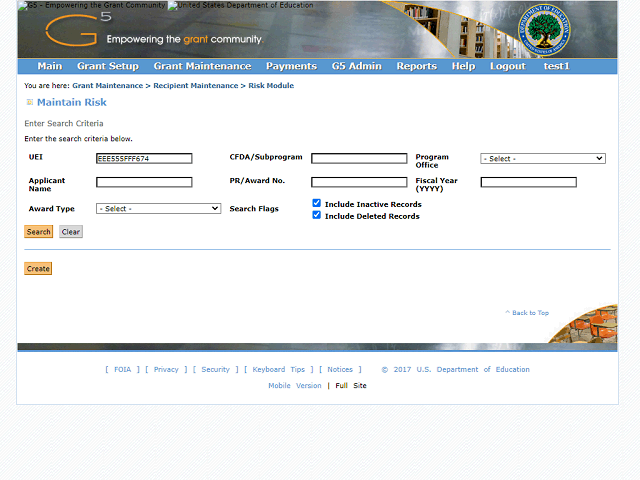Click the Full Site footer text
The width and height of the screenshot is (640, 480).
(x=351, y=386)
